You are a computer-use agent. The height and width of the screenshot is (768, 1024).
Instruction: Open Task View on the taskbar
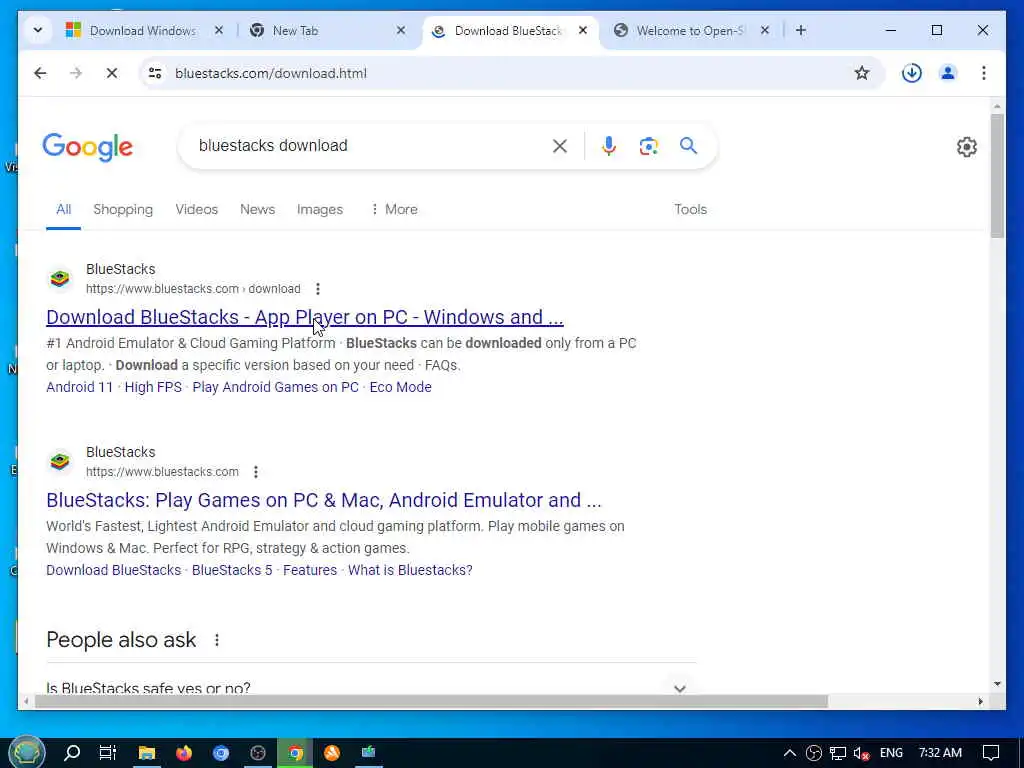pyautogui.click(x=108, y=753)
